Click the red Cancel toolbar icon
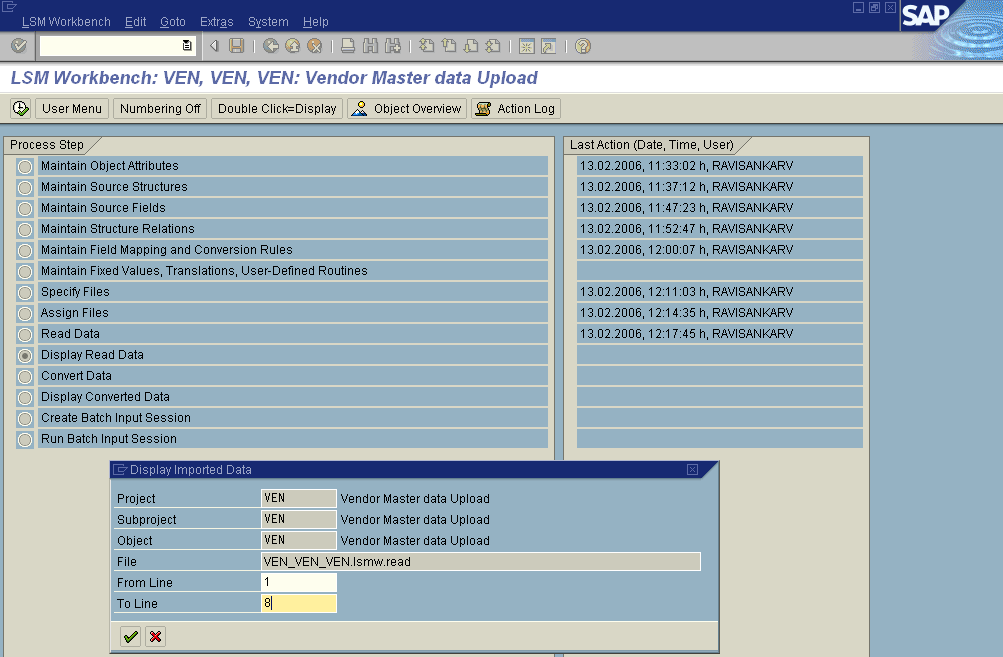This screenshot has width=1003, height=657. coord(315,46)
